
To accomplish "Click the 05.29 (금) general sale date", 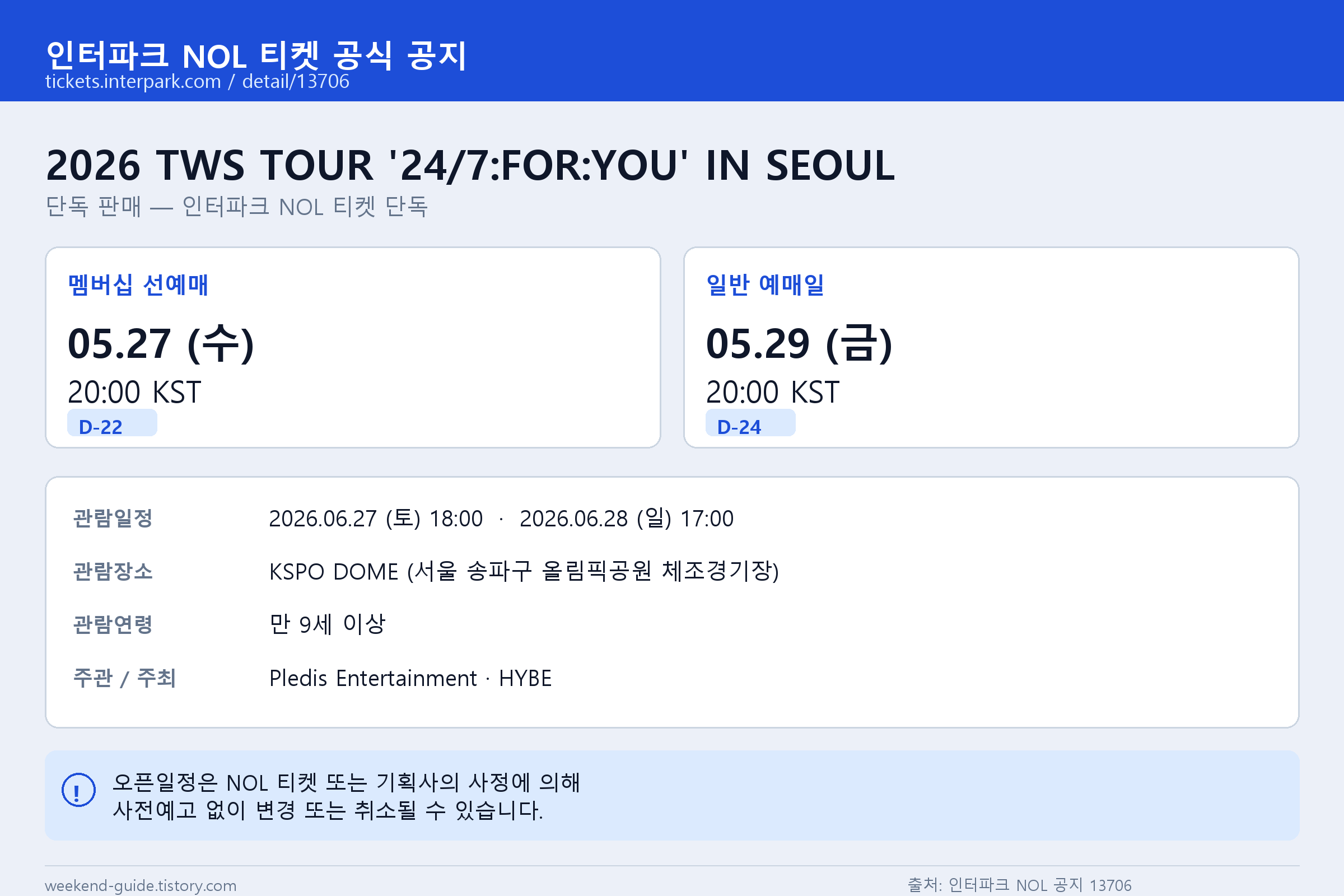I will (x=799, y=343).
